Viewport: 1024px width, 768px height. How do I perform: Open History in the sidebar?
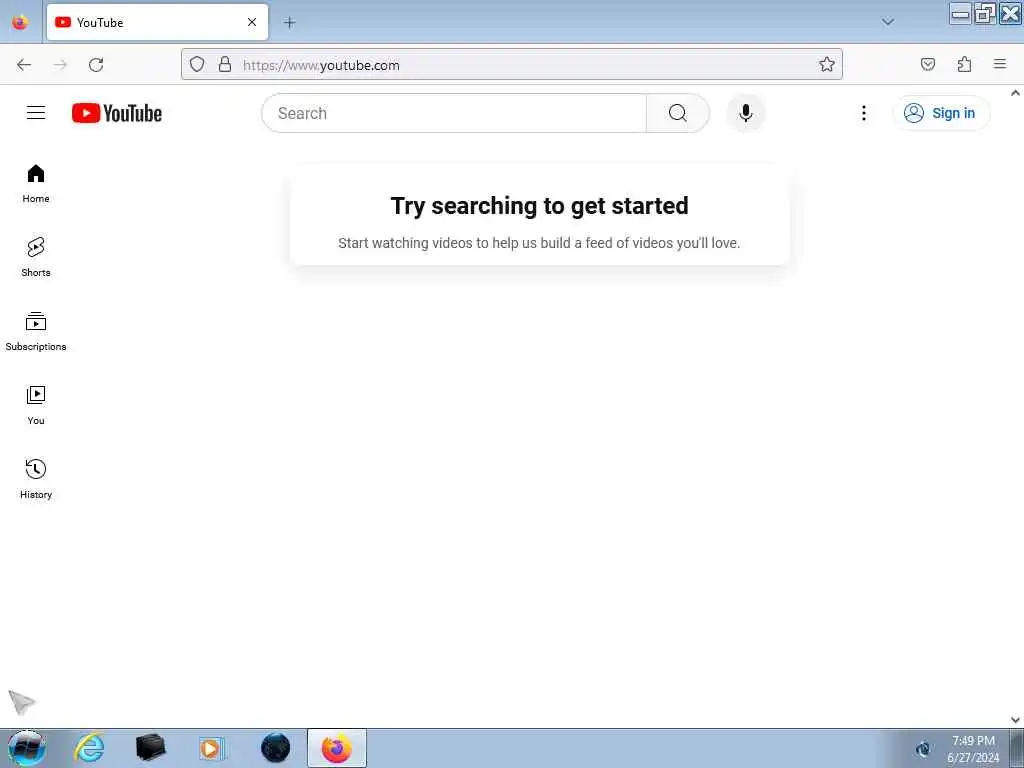click(36, 479)
